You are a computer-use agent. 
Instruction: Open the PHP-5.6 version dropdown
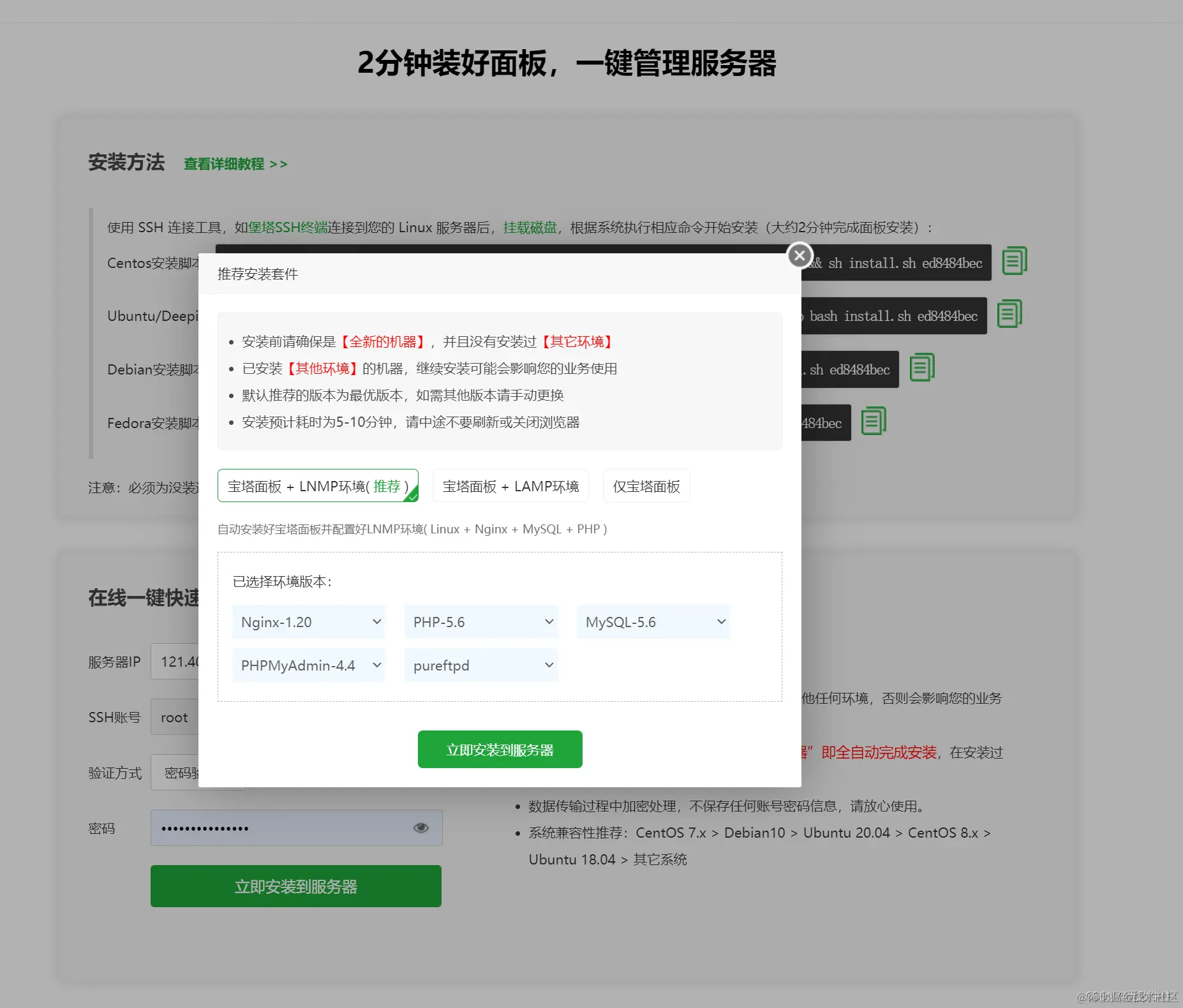coord(481,622)
